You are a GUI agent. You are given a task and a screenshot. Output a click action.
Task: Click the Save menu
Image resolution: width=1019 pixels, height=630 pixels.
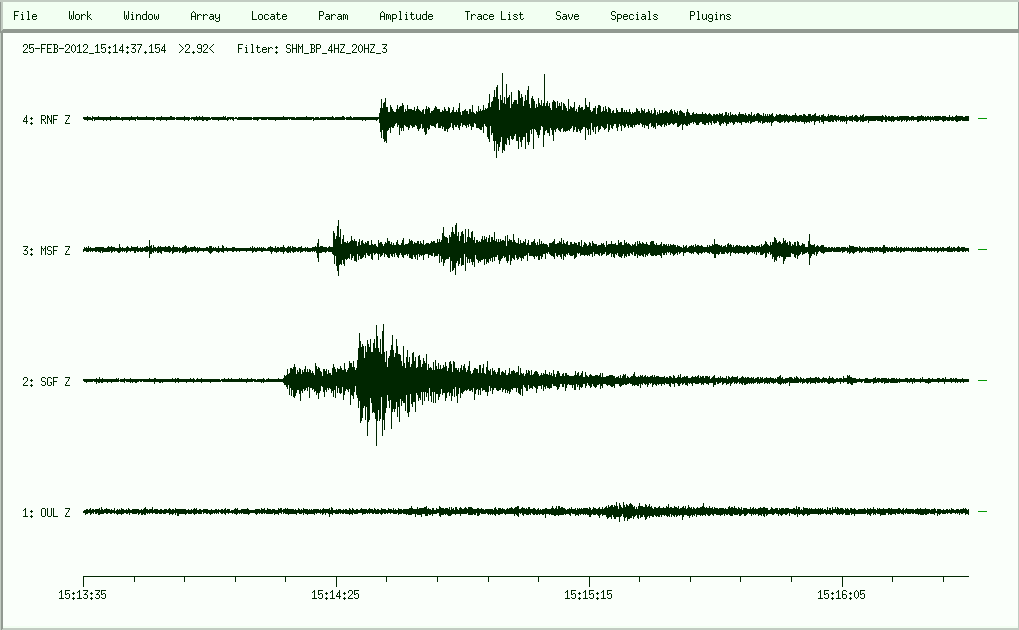pos(567,16)
